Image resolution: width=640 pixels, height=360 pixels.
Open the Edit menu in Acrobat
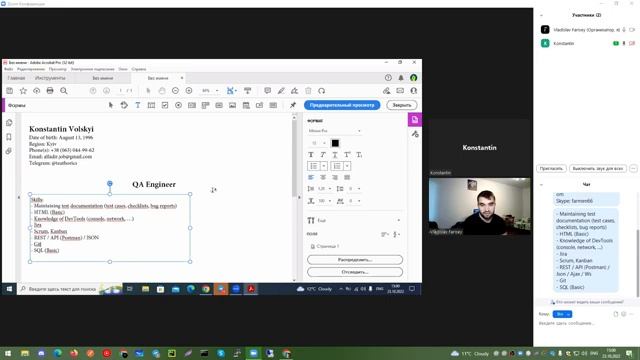tap(31, 69)
